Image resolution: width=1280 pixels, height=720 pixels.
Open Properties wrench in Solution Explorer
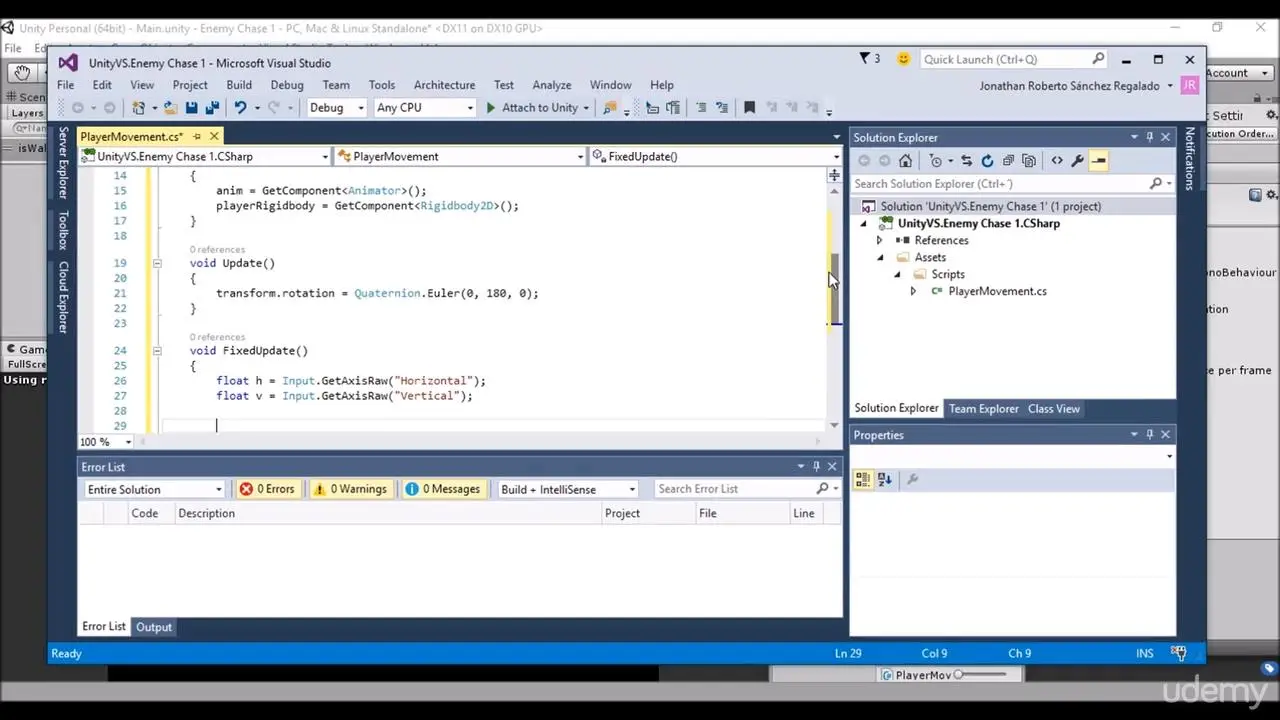tap(1077, 160)
